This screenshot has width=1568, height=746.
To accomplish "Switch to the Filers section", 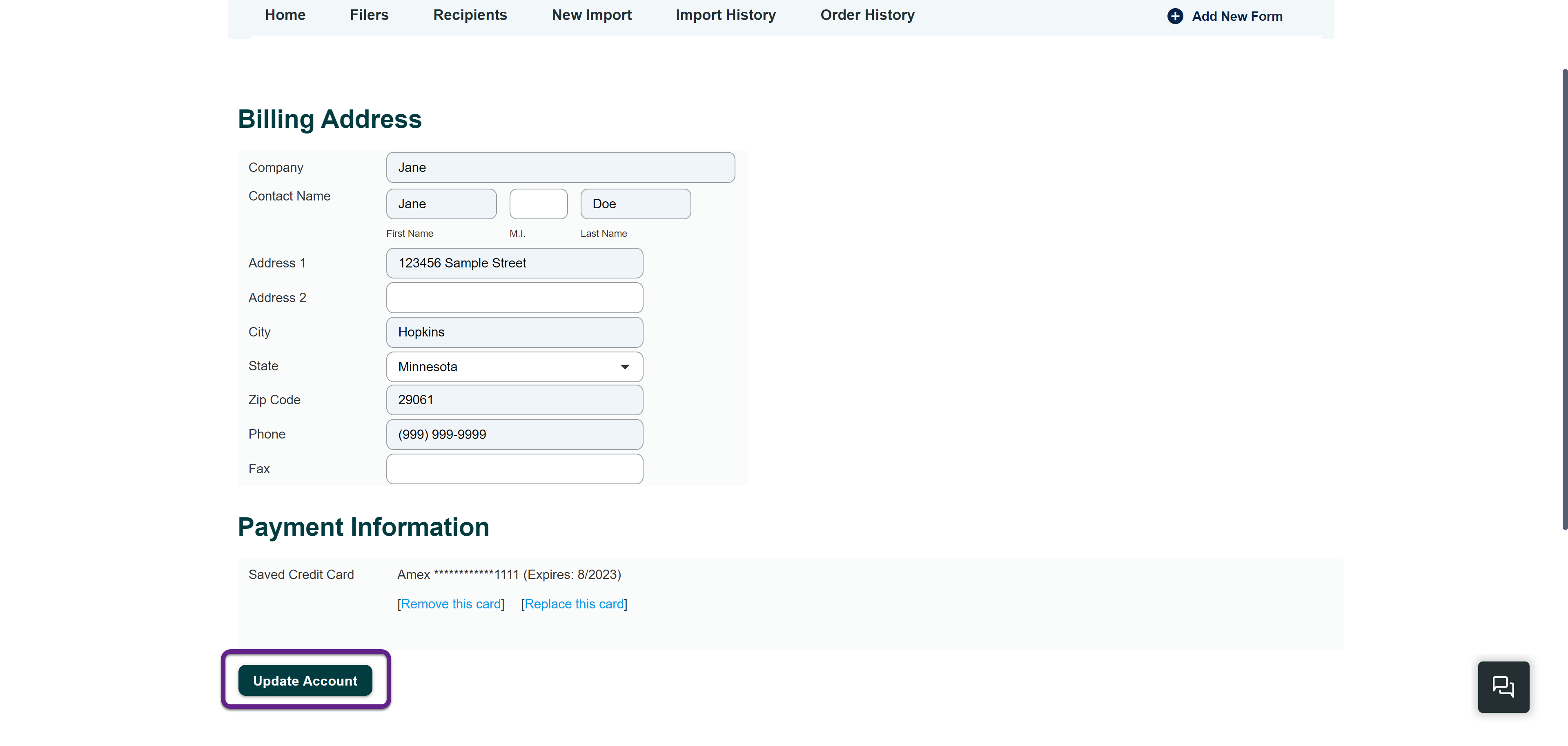I will click(369, 15).
